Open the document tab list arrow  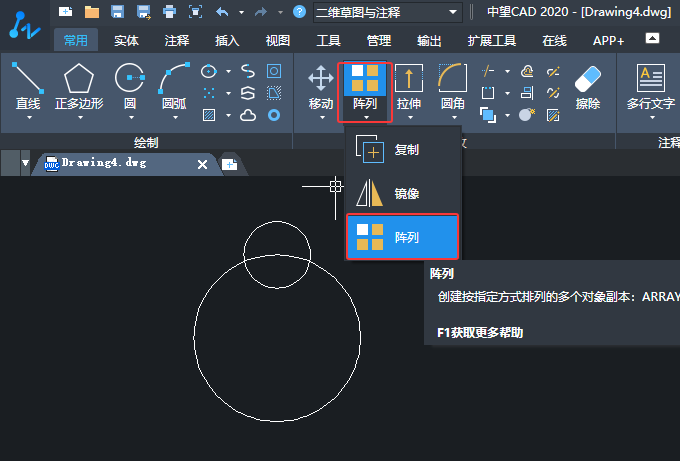[26, 163]
